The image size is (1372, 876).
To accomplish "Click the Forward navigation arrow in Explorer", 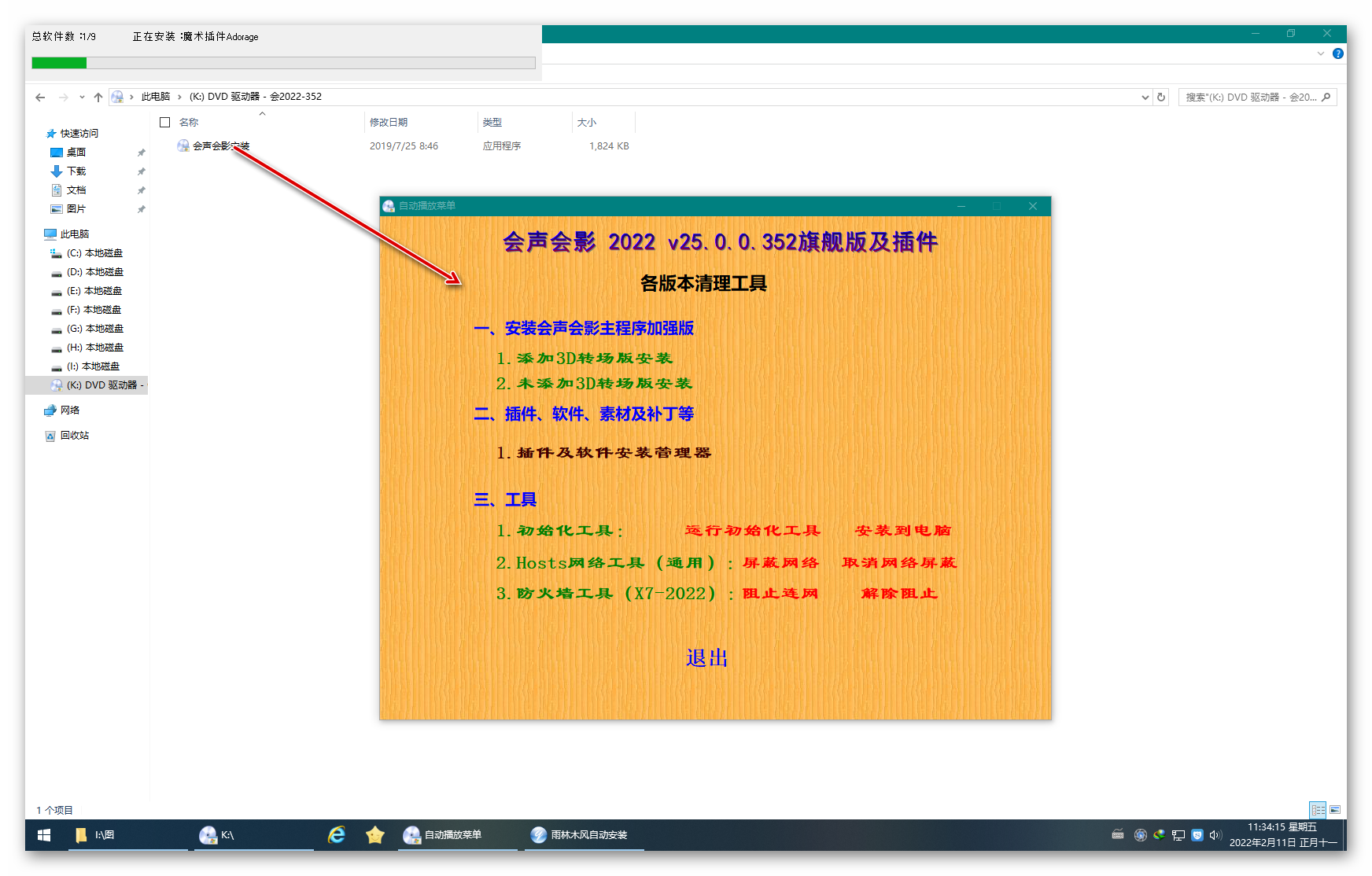I will [x=63, y=98].
